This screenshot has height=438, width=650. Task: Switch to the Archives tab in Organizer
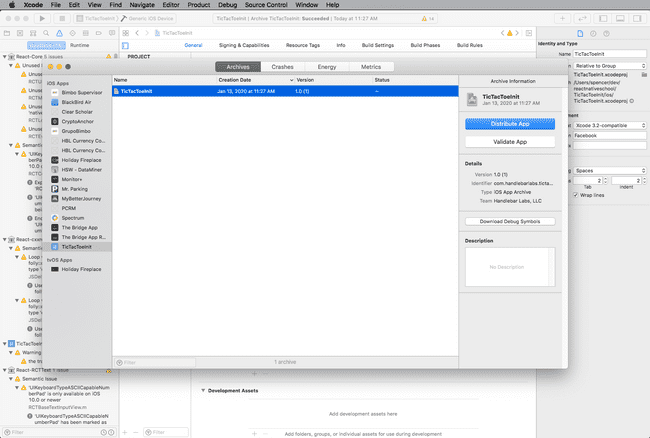(x=238, y=67)
